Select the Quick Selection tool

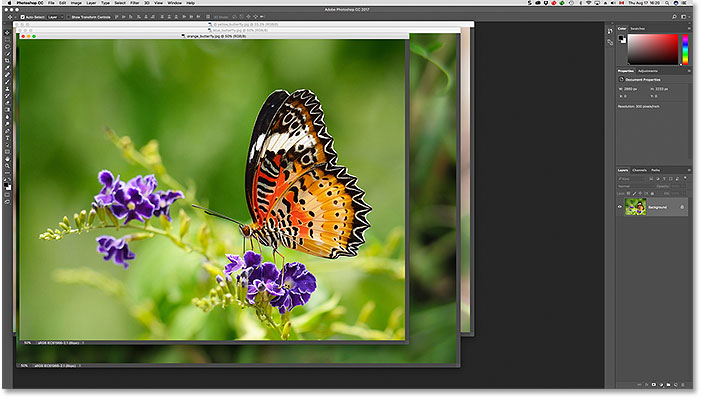(x=7, y=54)
